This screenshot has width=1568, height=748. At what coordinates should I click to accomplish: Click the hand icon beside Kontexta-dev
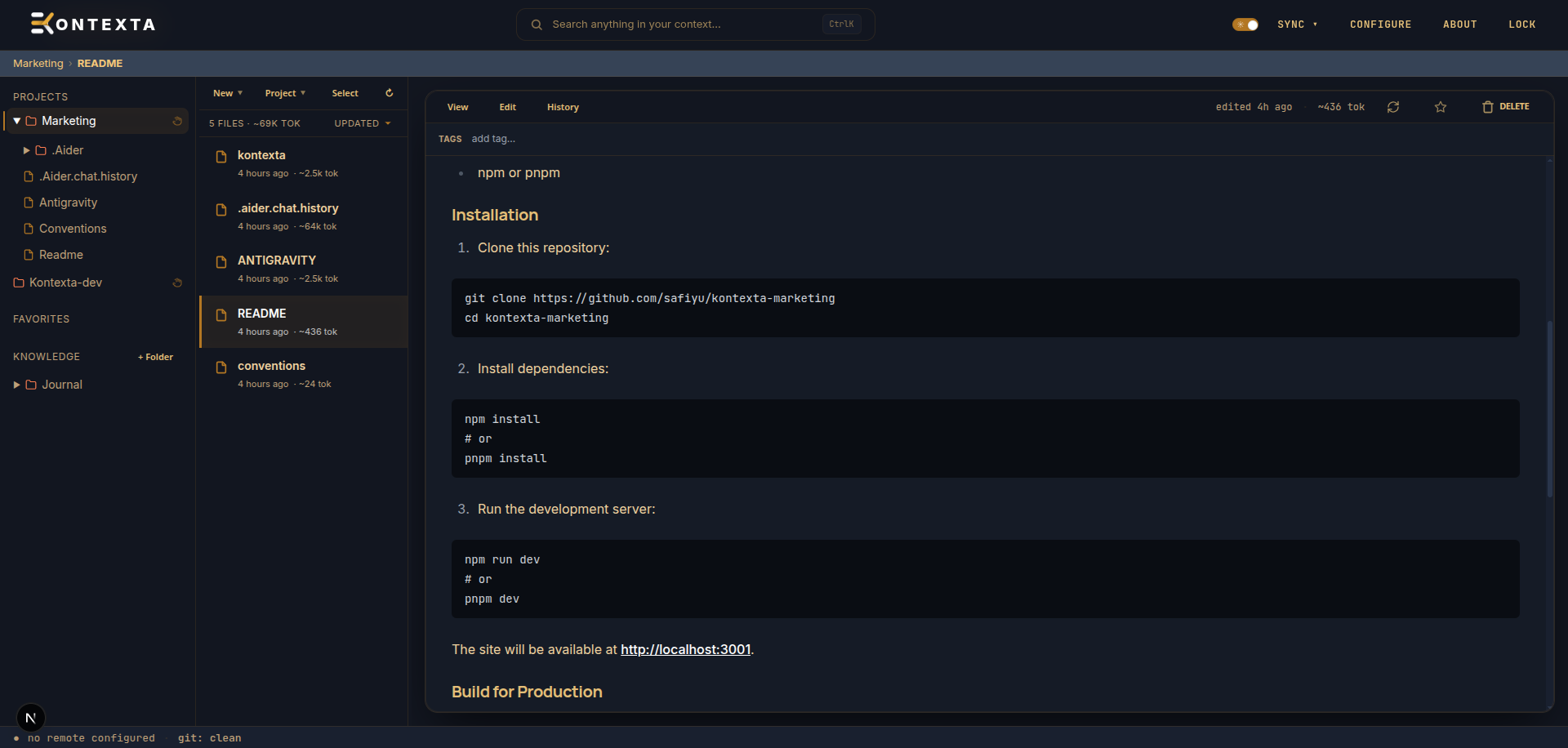pos(177,283)
